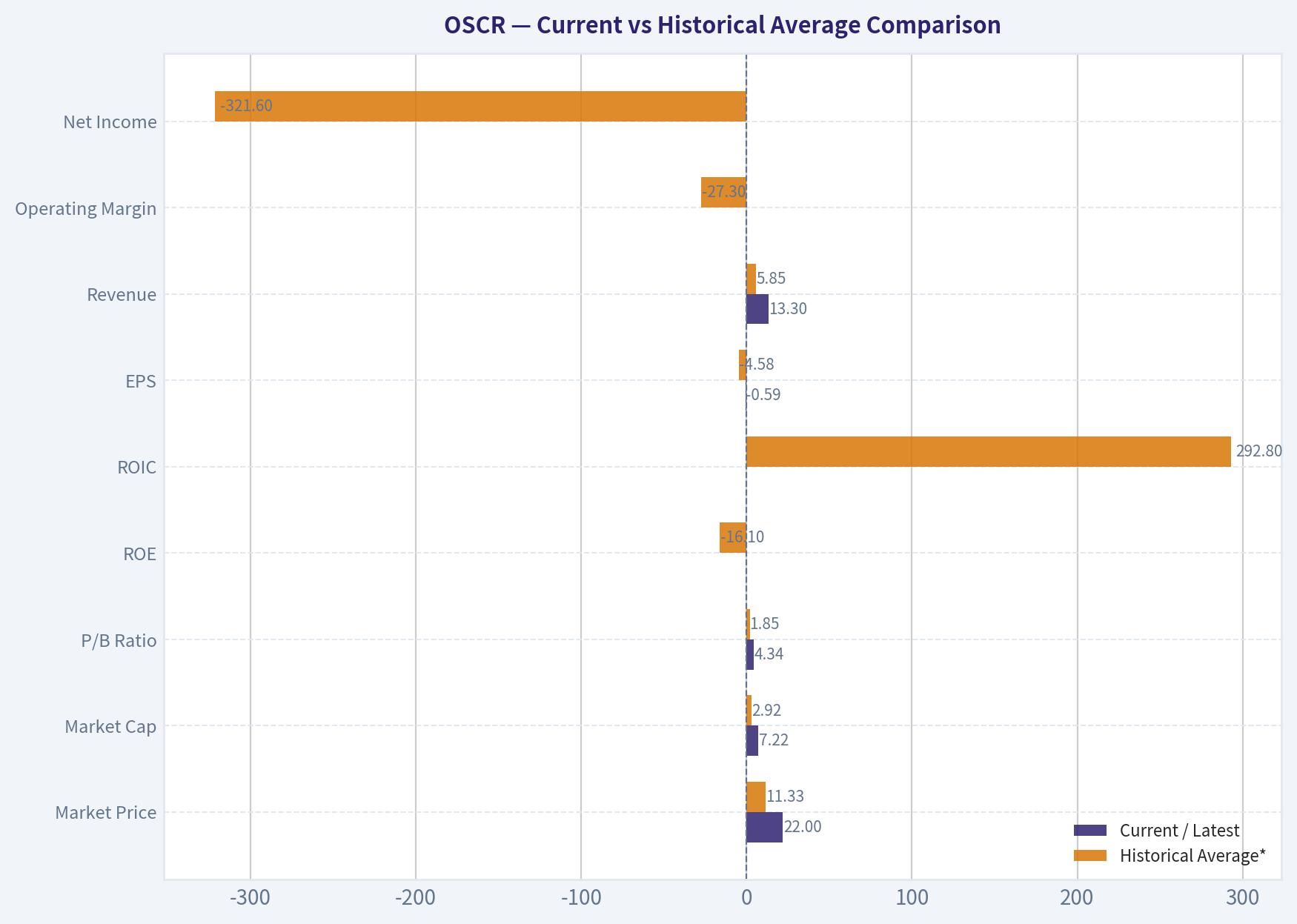The image size is (1297, 924).
Task: Click the ROE historical average orange bar
Action: pos(733,537)
